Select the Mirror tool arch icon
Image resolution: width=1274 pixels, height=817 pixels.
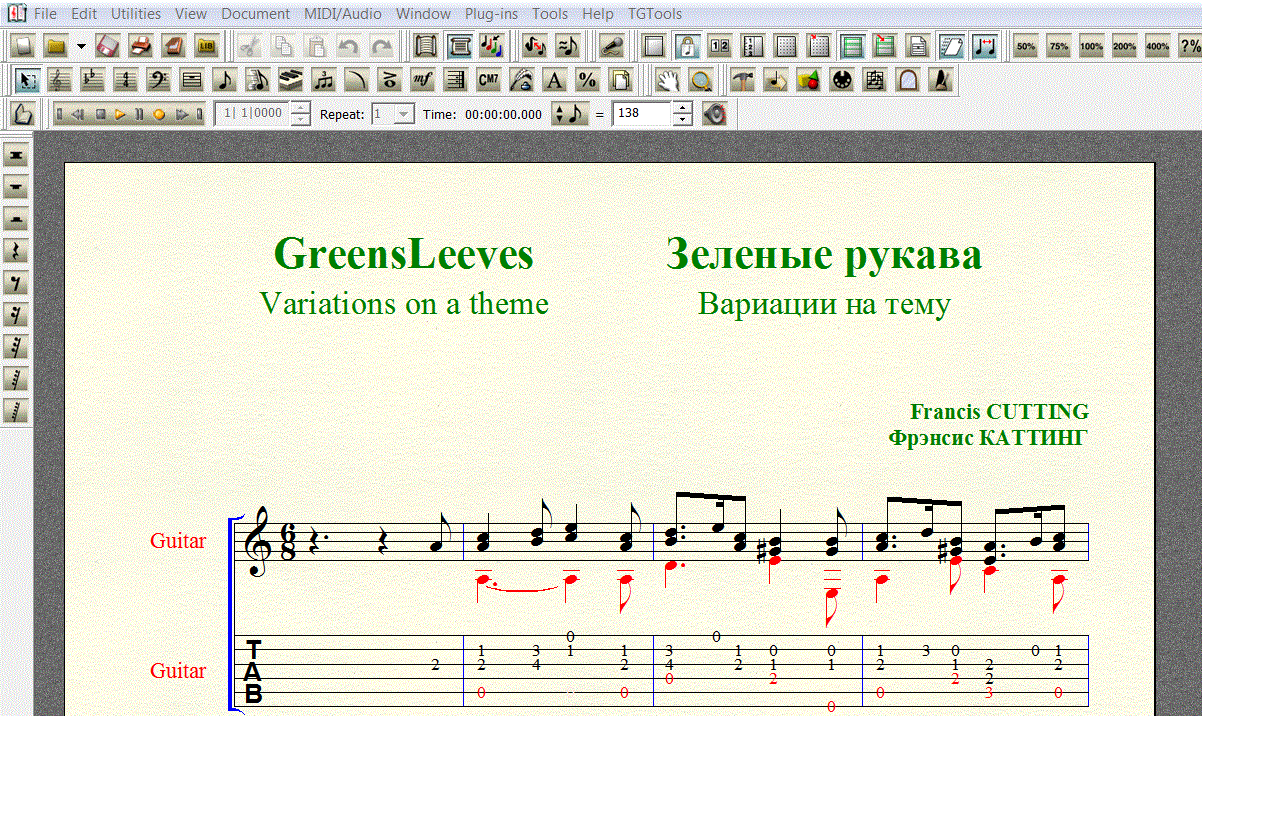pyautogui.click(x=908, y=80)
